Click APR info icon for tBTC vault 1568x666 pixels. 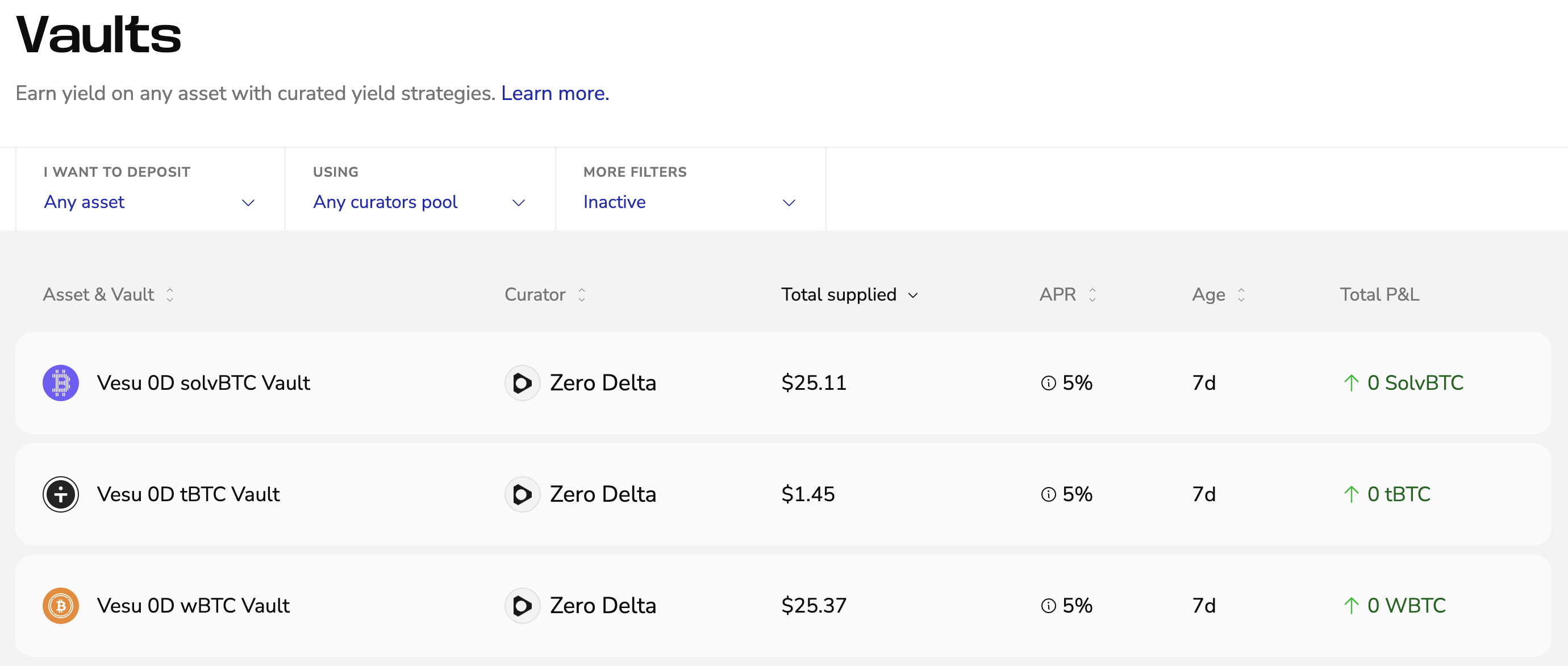click(1048, 494)
